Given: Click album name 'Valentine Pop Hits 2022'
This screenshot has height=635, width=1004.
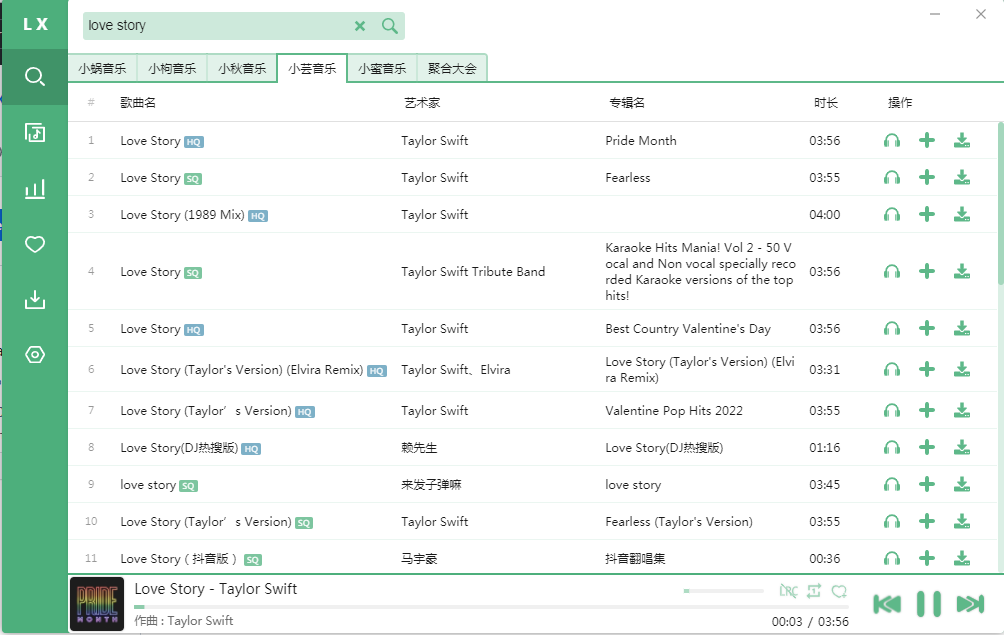Looking at the screenshot, I should click(x=674, y=411).
